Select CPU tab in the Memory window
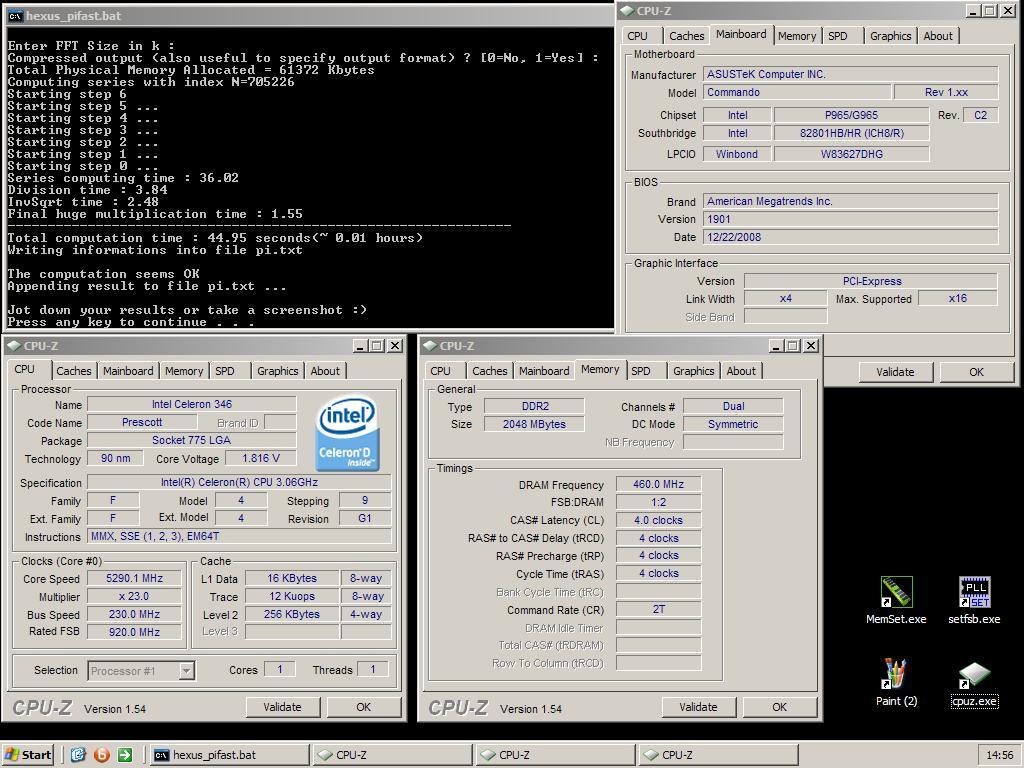Viewport: 1024px width, 768px height. click(440, 371)
